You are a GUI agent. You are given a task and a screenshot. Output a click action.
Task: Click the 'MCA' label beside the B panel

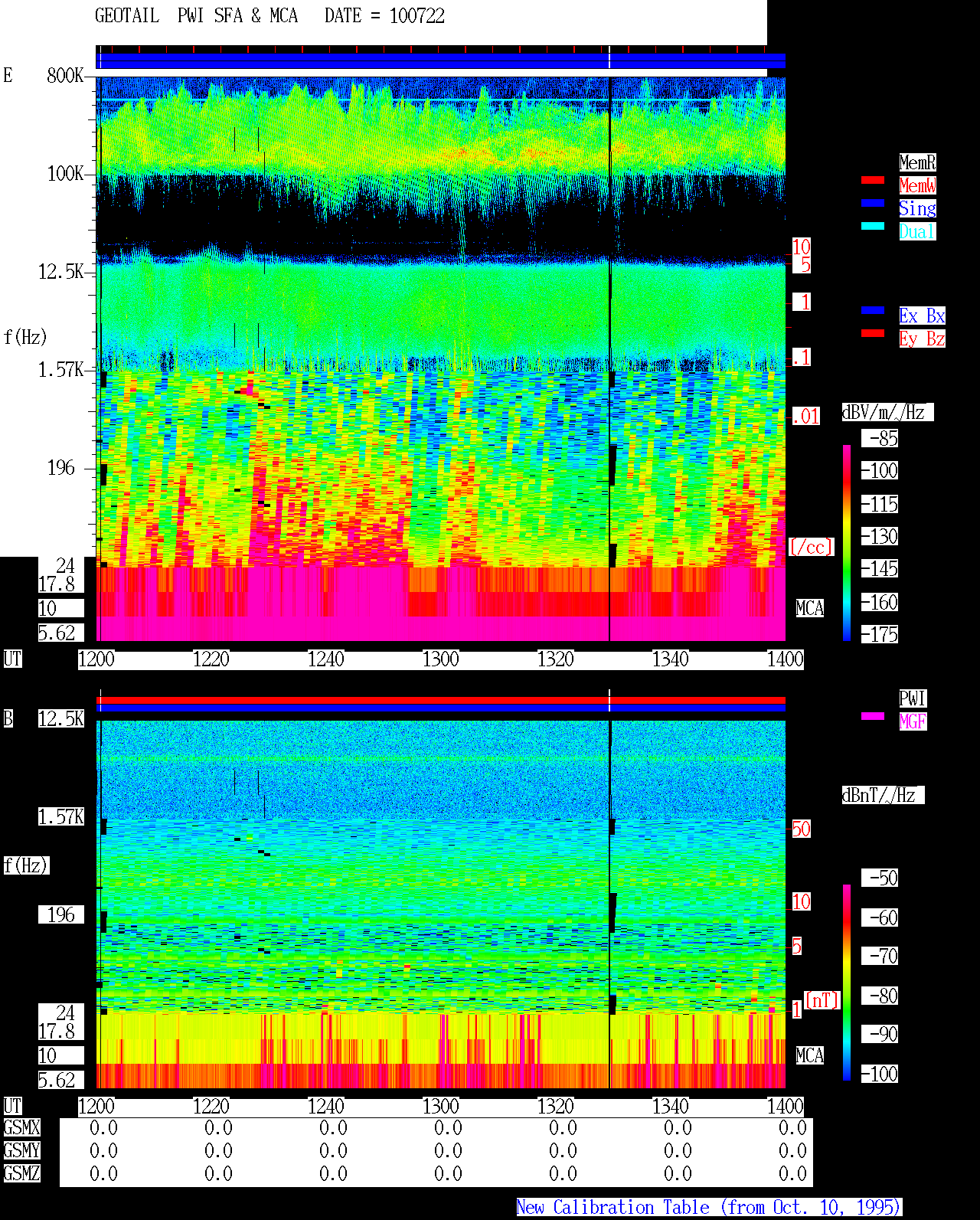[810, 1055]
